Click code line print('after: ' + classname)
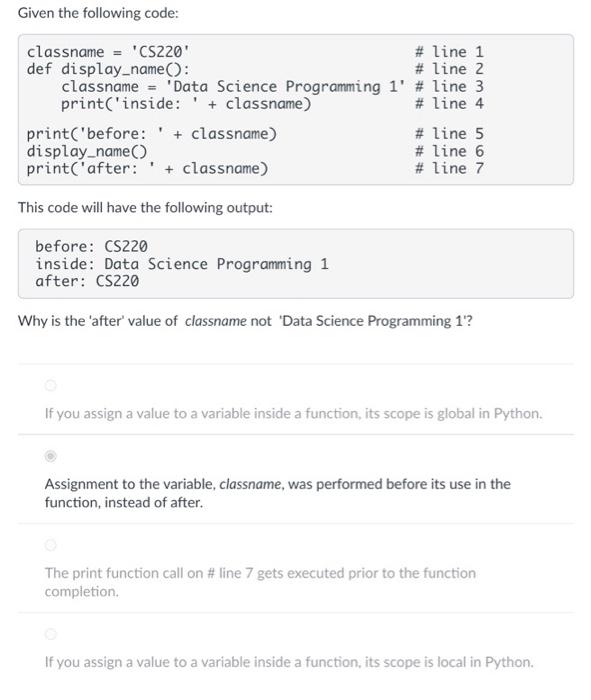The width and height of the screenshot is (591, 700). [148, 168]
